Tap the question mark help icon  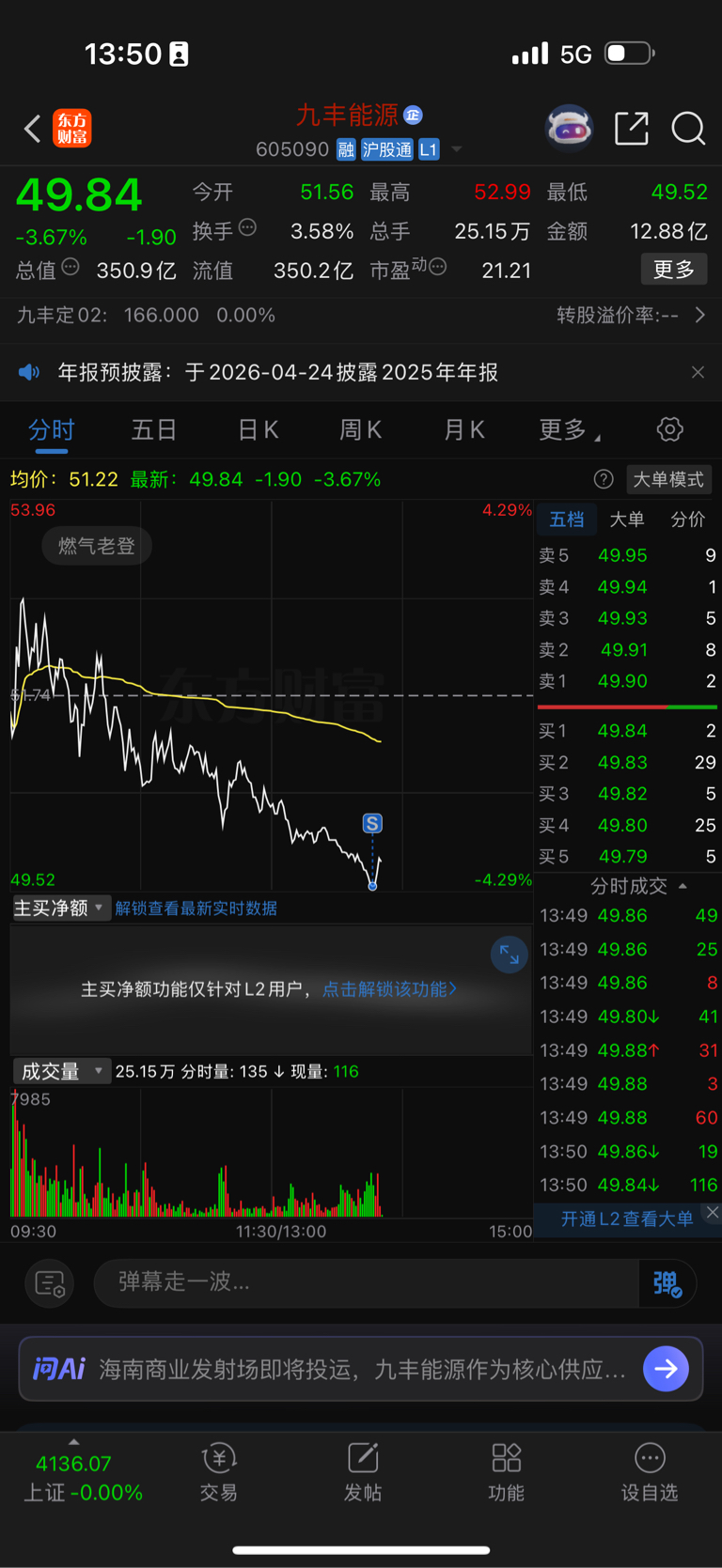pos(604,479)
